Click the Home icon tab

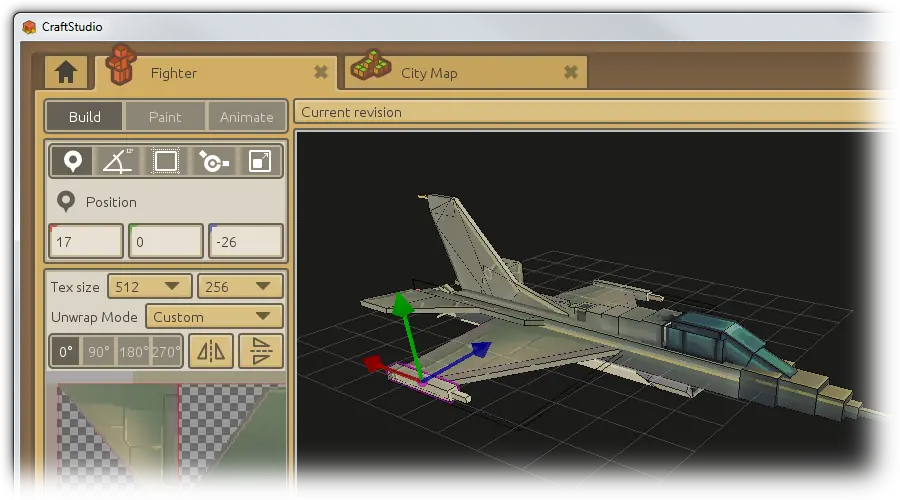pyautogui.click(x=66, y=72)
